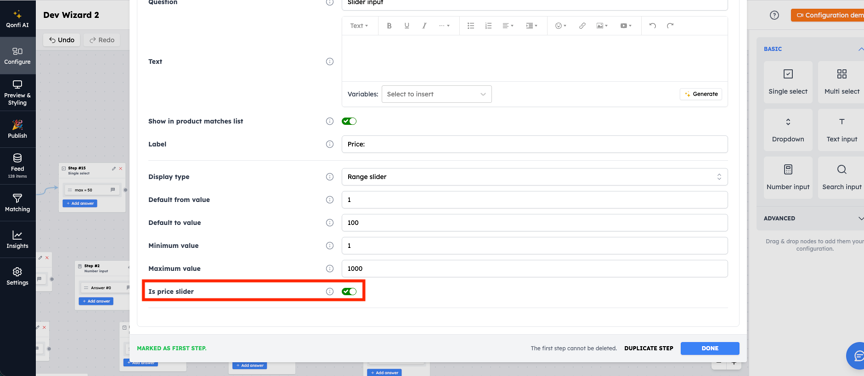The height and width of the screenshot is (376, 864).
Task: Select the Dropdown node type
Action: (788, 130)
